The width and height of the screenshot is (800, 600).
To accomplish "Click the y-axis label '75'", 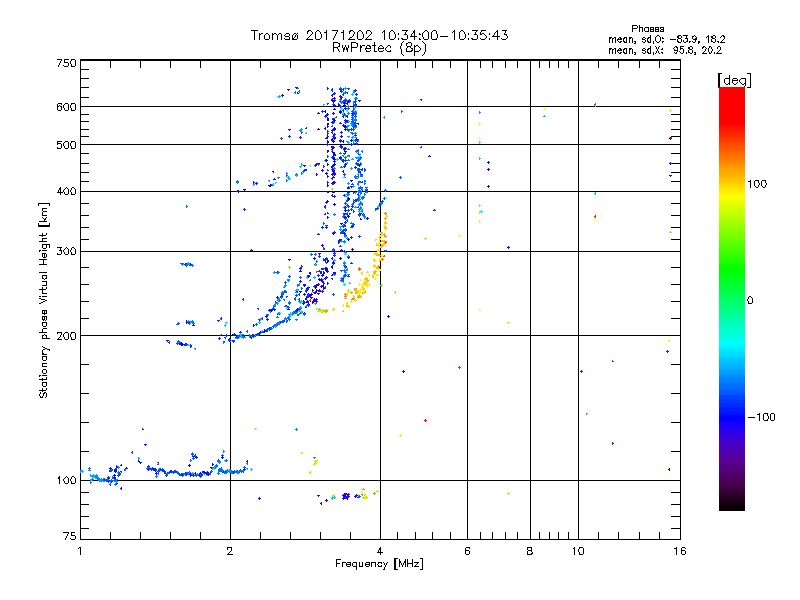I will point(70,536).
